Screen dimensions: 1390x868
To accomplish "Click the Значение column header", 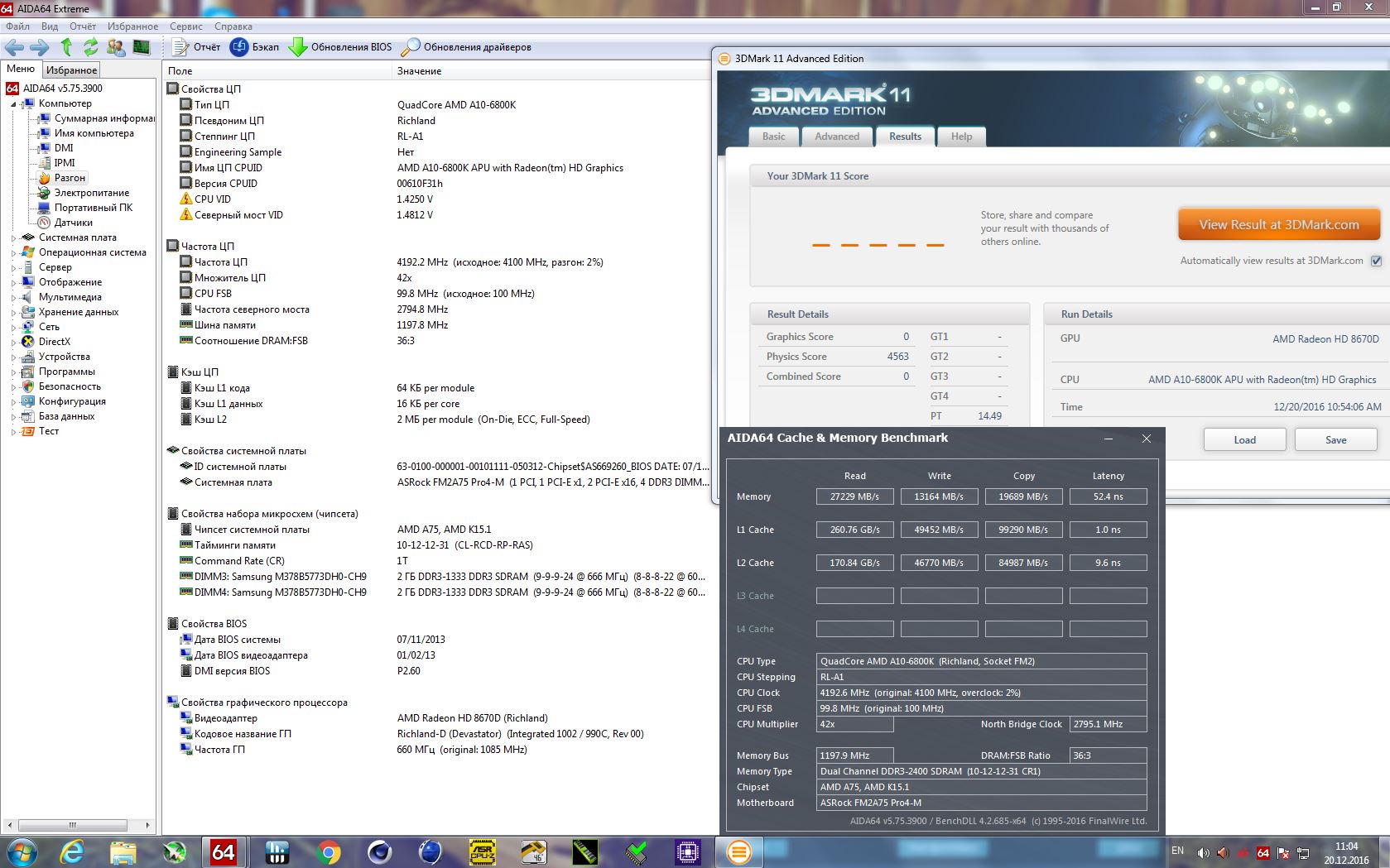I will pos(551,71).
